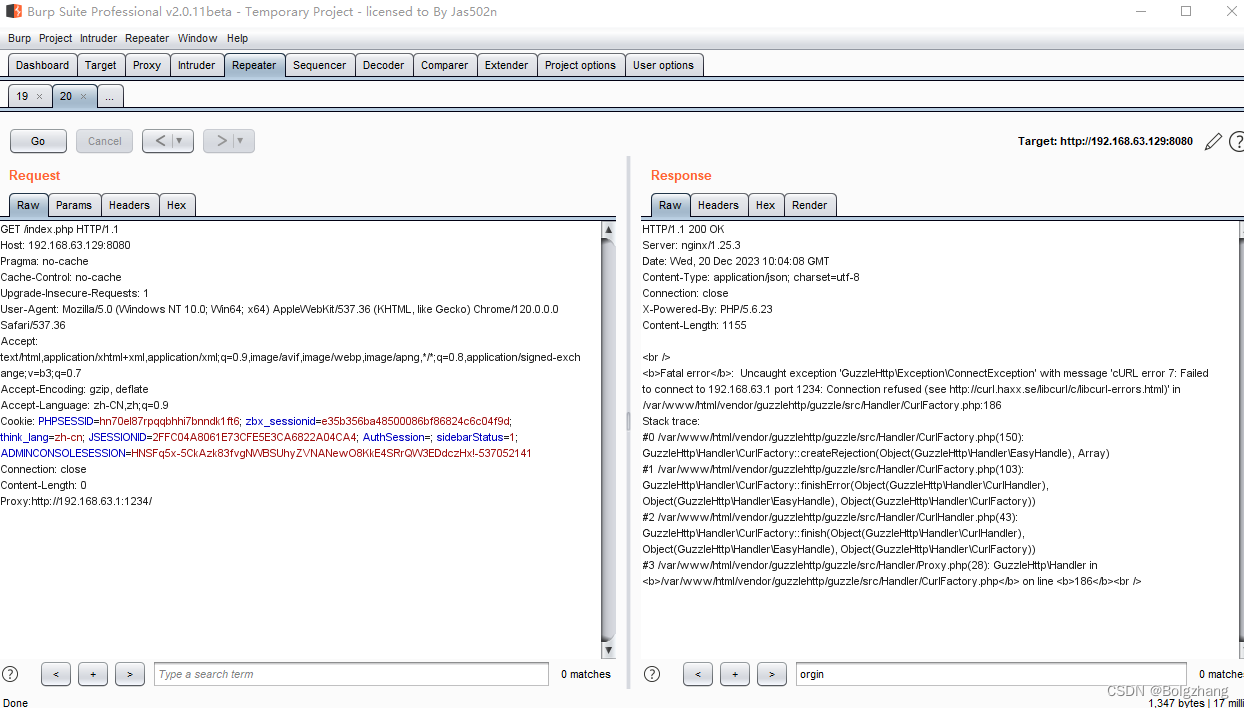Click the Target URL label
The height and width of the screenshot is (708, 1244).
point(1105,141)
